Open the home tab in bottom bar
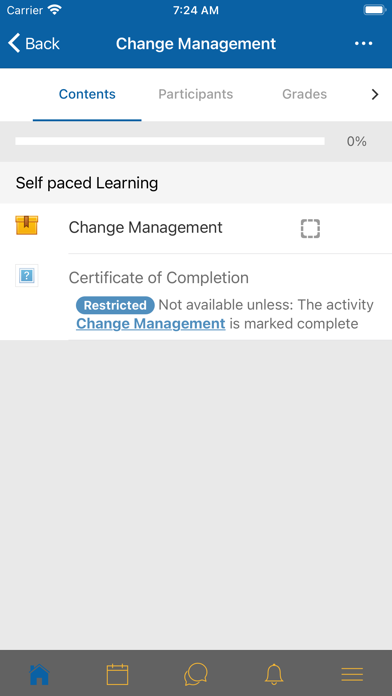Viewport: 392px width, 696px height. click(x=39, y=675)
